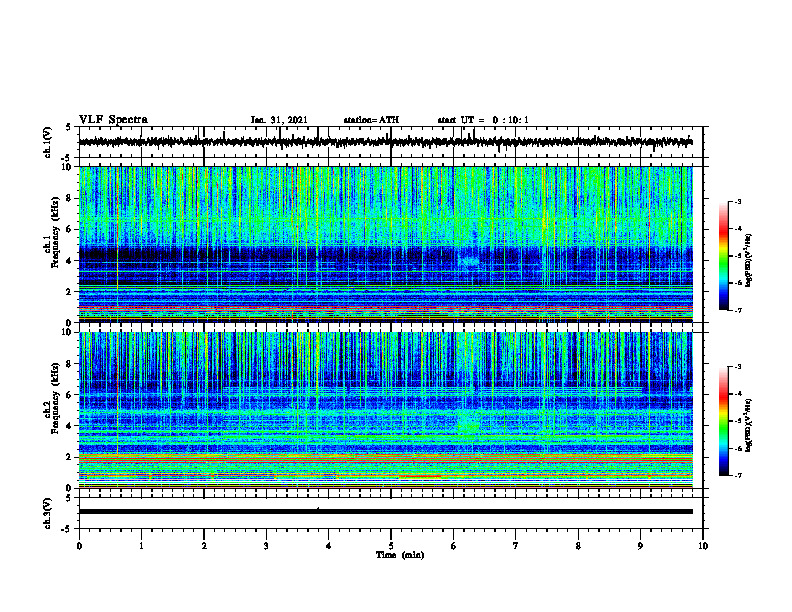Click time-axis tick label '2'
Screen dimensions: 792x612
click(204, 546)
